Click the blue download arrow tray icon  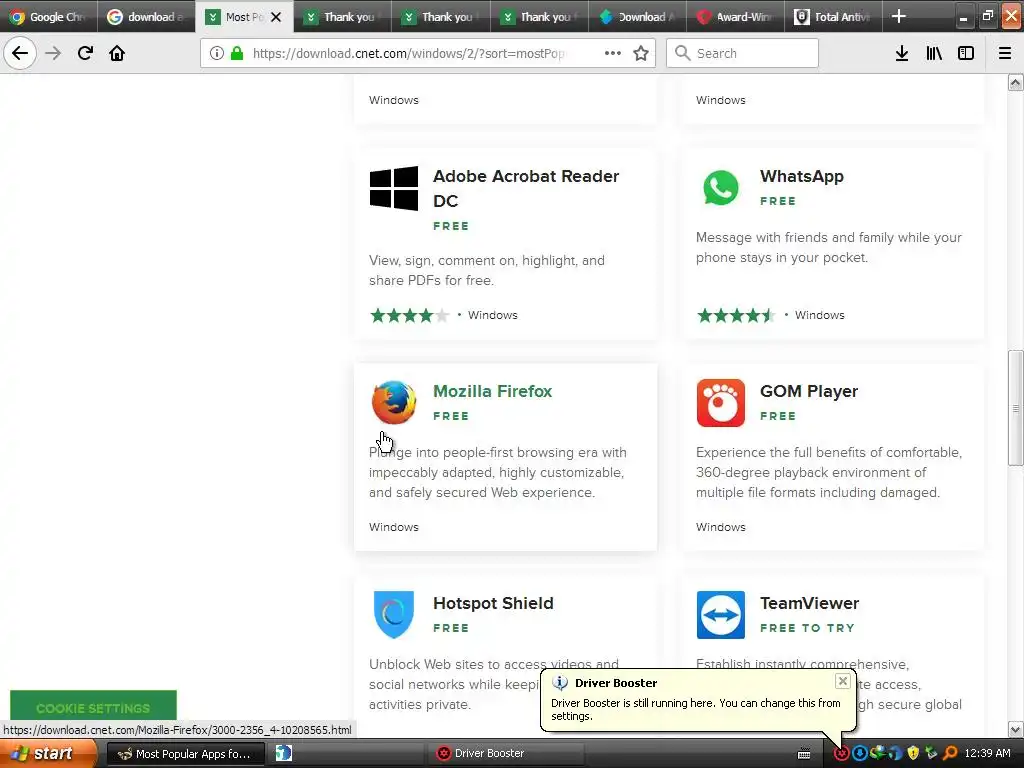[x=859, y=754]
